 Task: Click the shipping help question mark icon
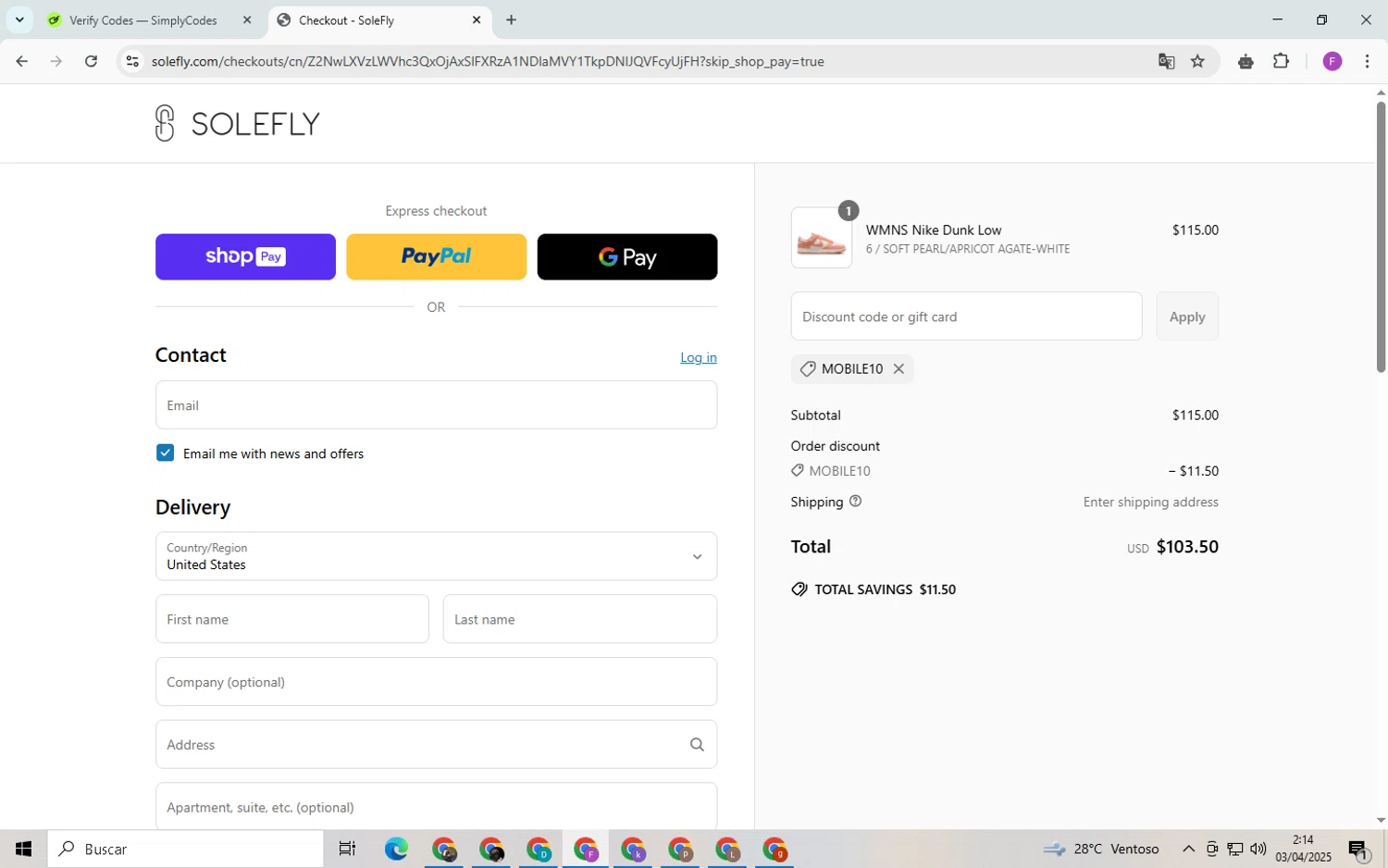[x=855, y=502]
